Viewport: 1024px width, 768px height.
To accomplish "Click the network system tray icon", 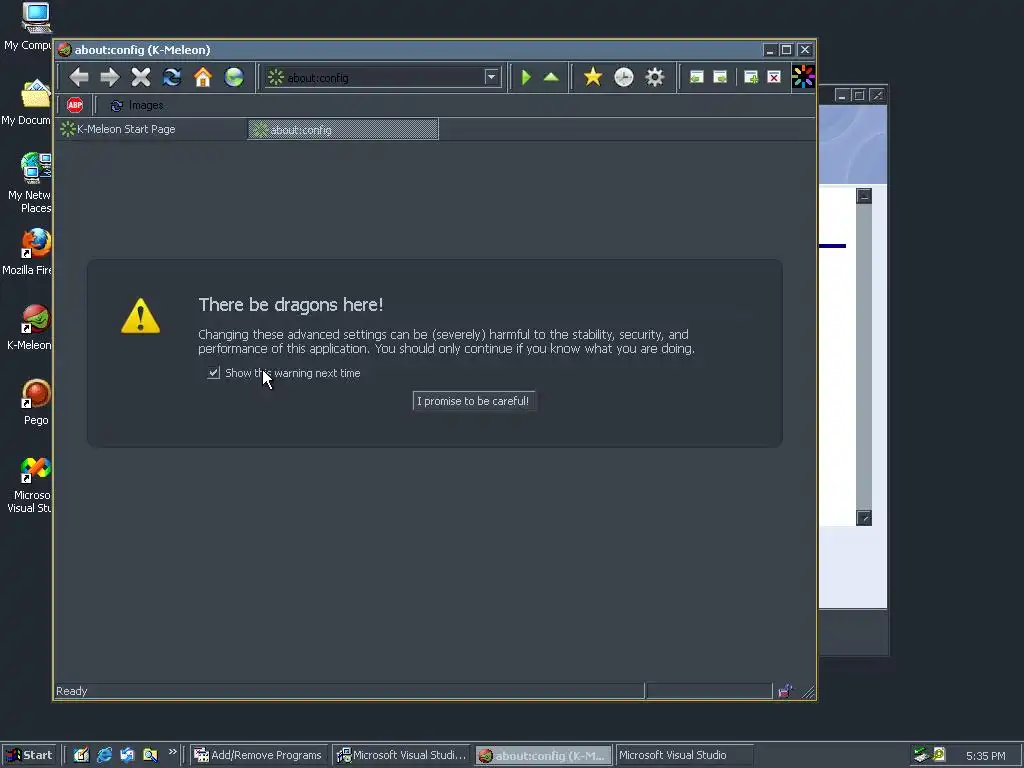I will [x=921, y=755].
